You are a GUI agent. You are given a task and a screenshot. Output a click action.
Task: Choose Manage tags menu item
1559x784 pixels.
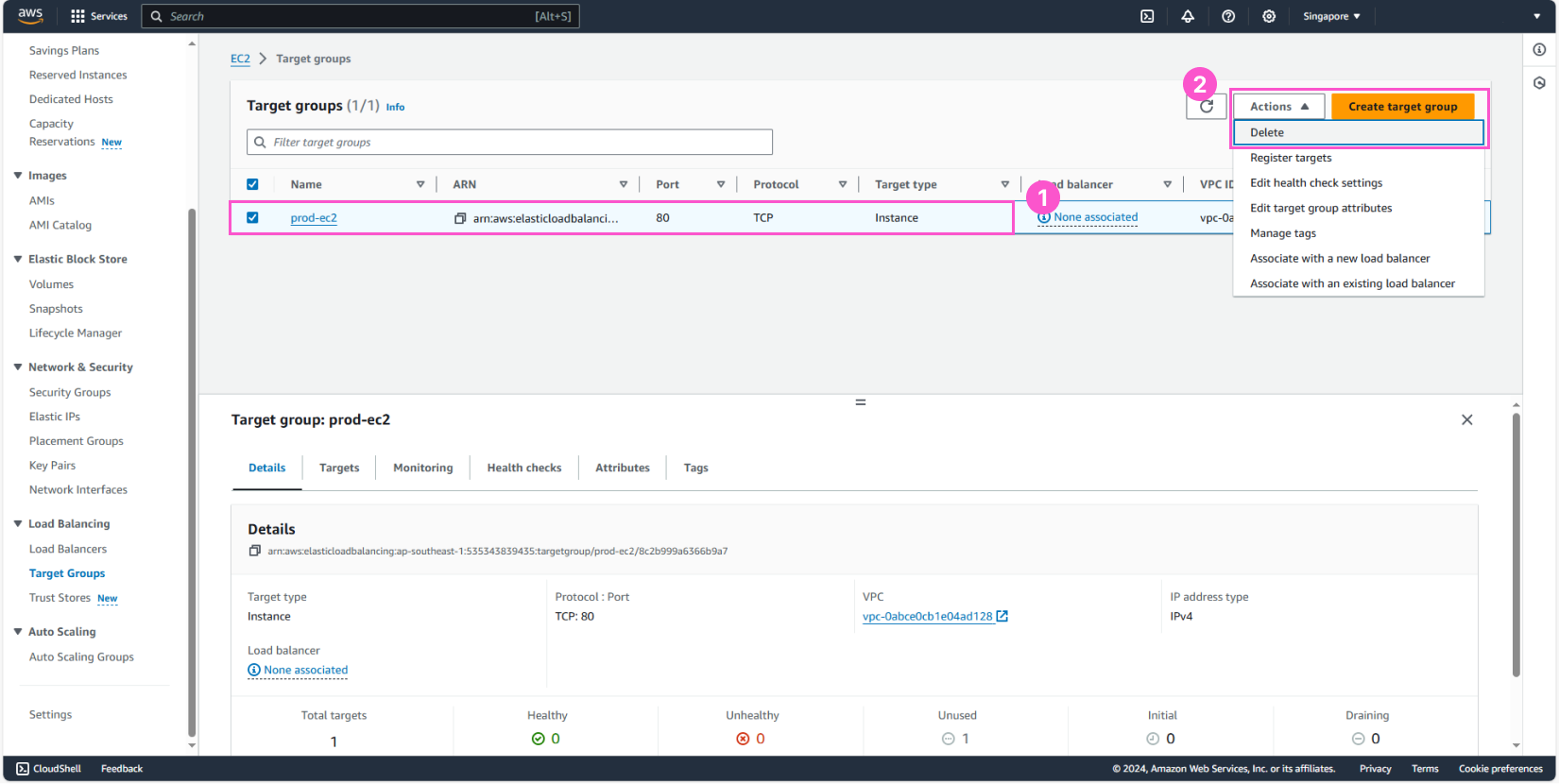point(1359,233)
